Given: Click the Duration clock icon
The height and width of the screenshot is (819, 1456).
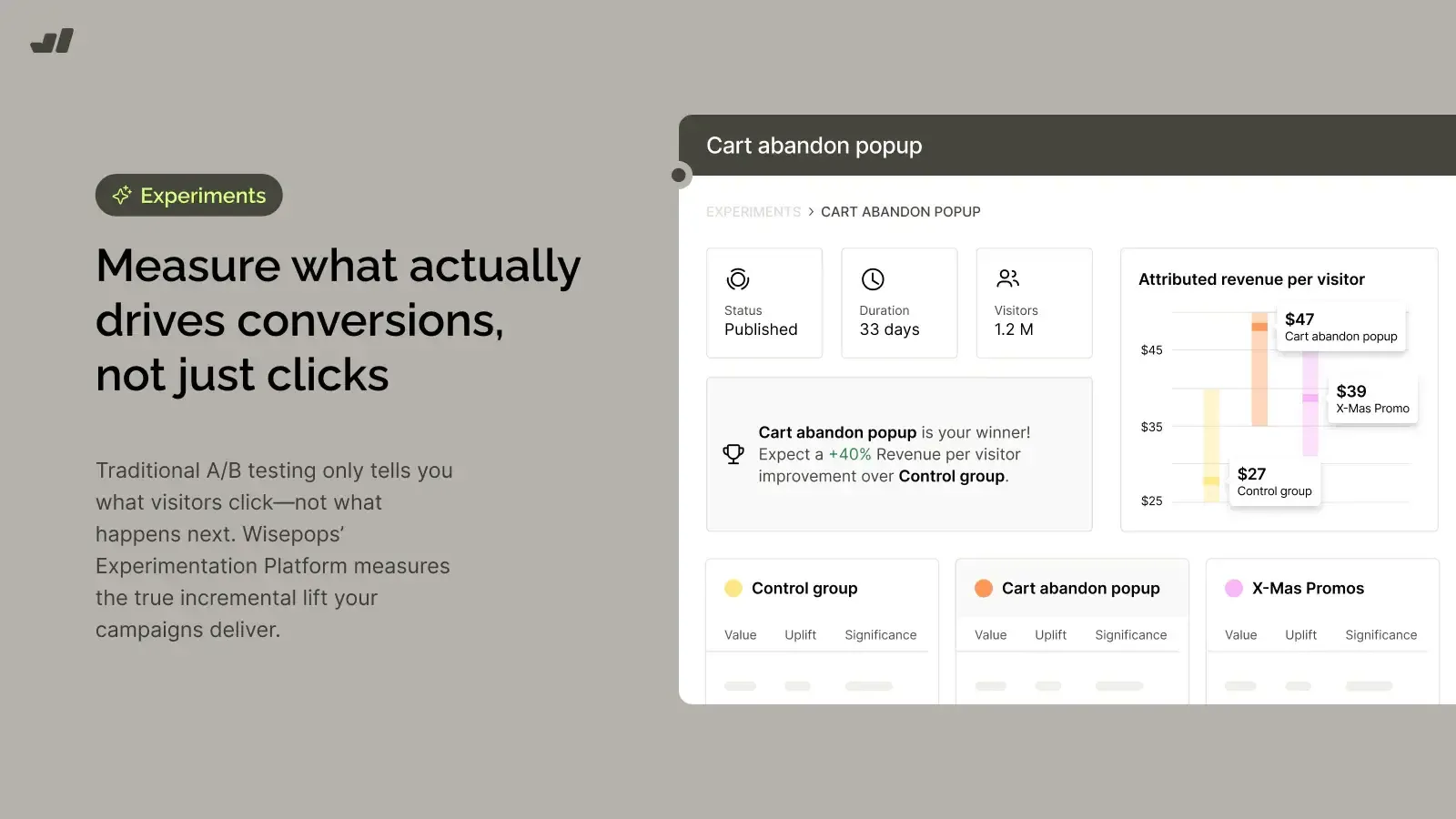Looking at the screenshot, I should click(873, 279).
